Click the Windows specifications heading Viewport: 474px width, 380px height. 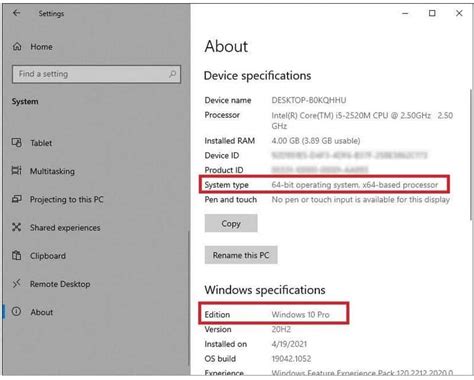[265, 290]
